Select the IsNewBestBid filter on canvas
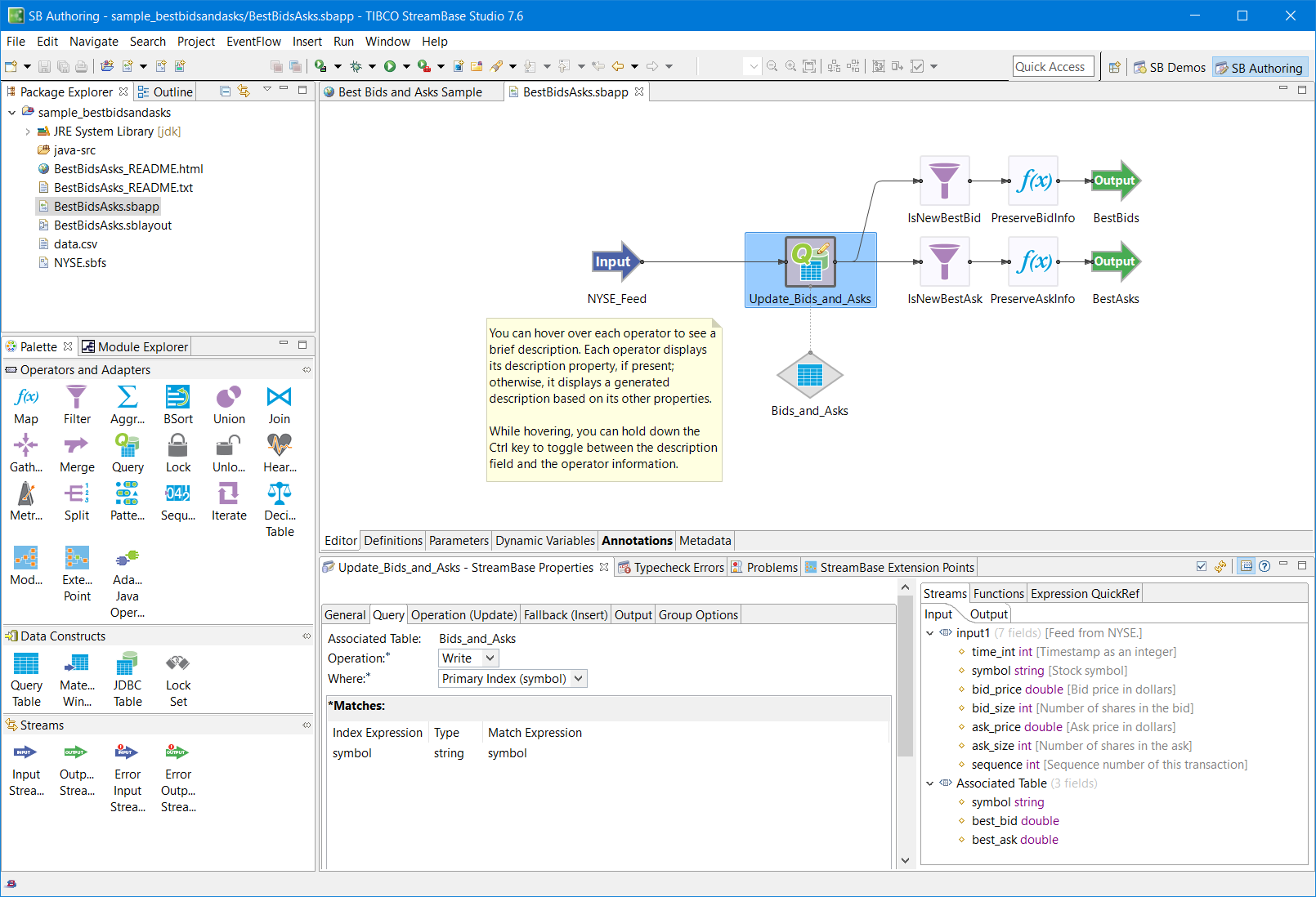The height and width of the screenshot is (897, 1316). coord(944,181)
